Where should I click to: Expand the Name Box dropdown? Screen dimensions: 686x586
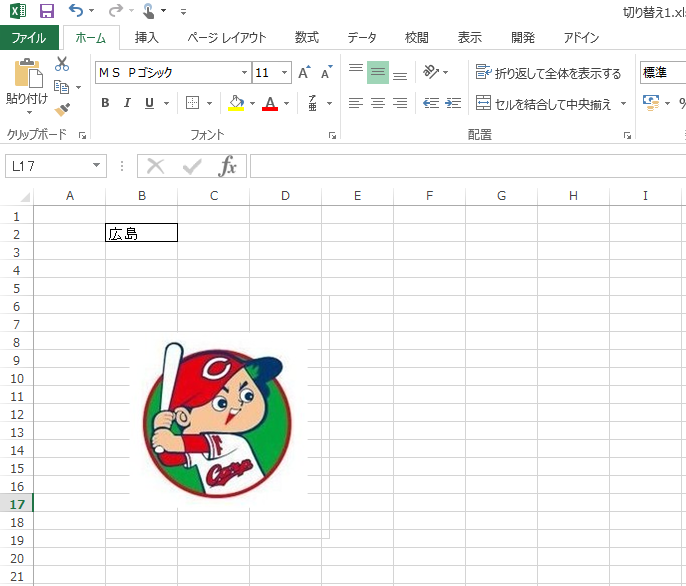coord(97,166)
